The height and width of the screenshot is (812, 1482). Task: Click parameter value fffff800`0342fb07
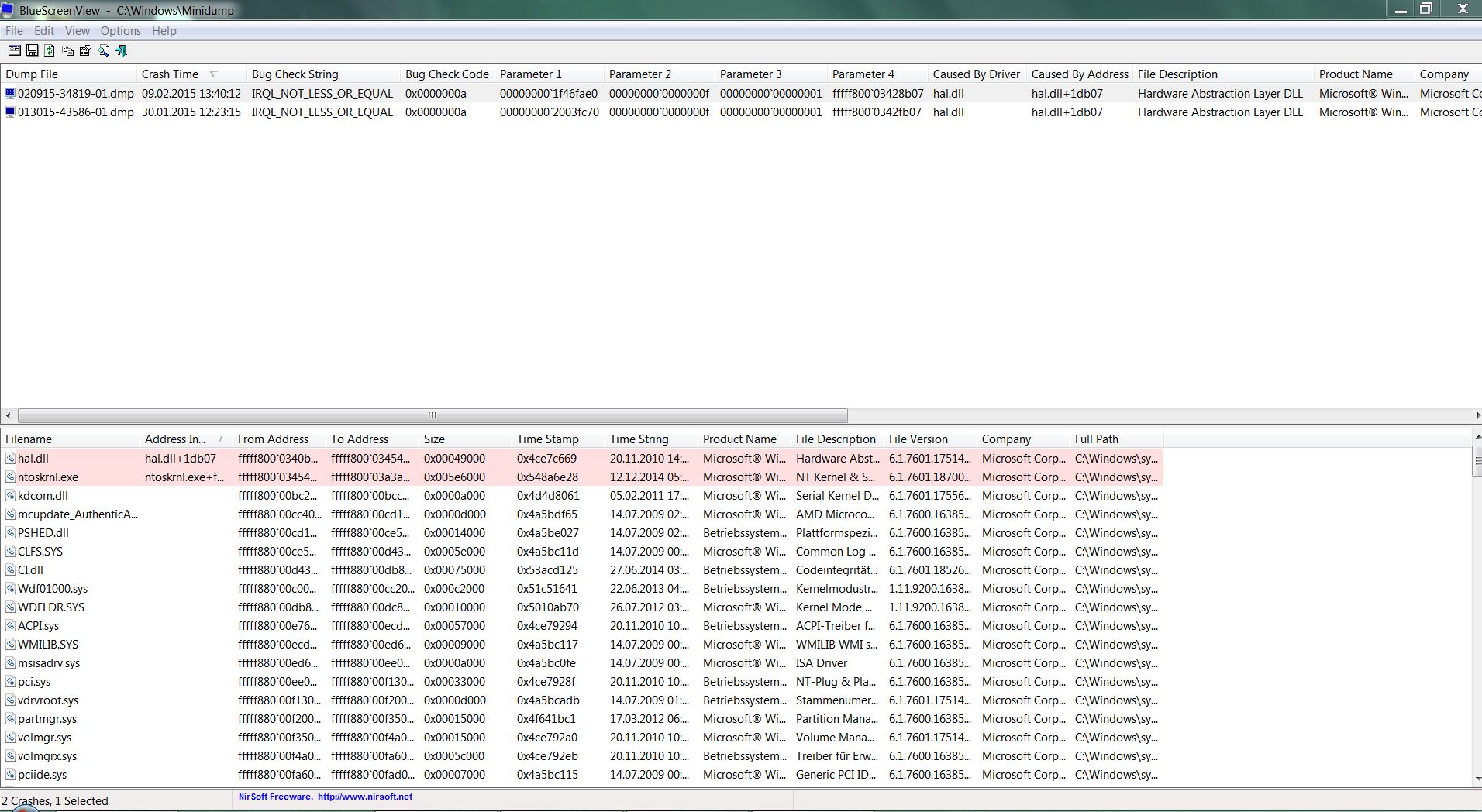pyautogui.click(x=877, y=112)
